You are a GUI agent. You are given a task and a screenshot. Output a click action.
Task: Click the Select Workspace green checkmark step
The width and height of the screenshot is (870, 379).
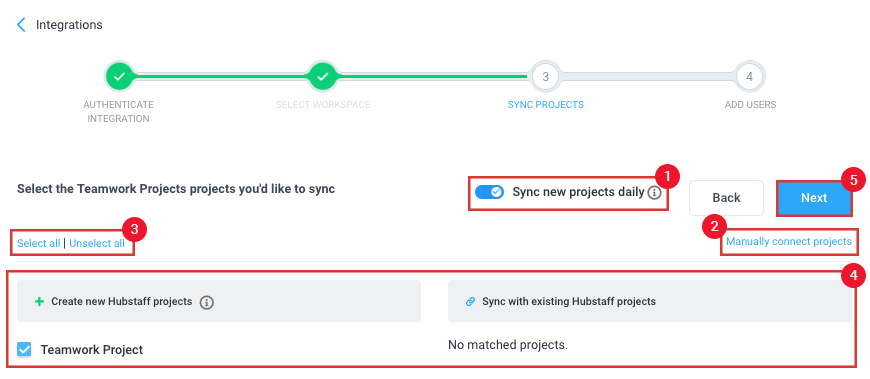322,77
